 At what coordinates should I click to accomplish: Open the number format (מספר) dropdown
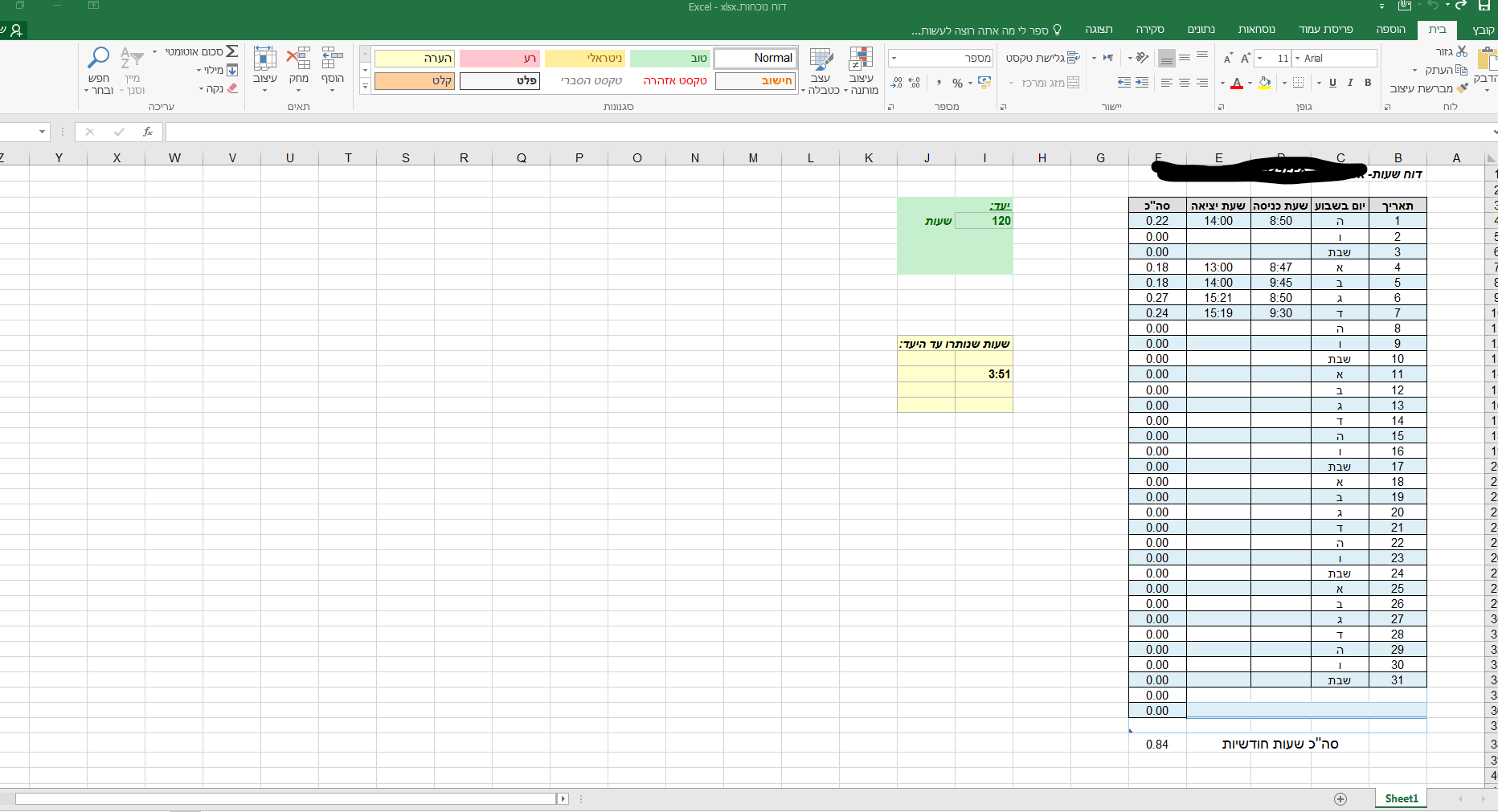click(x=894, y=58)
